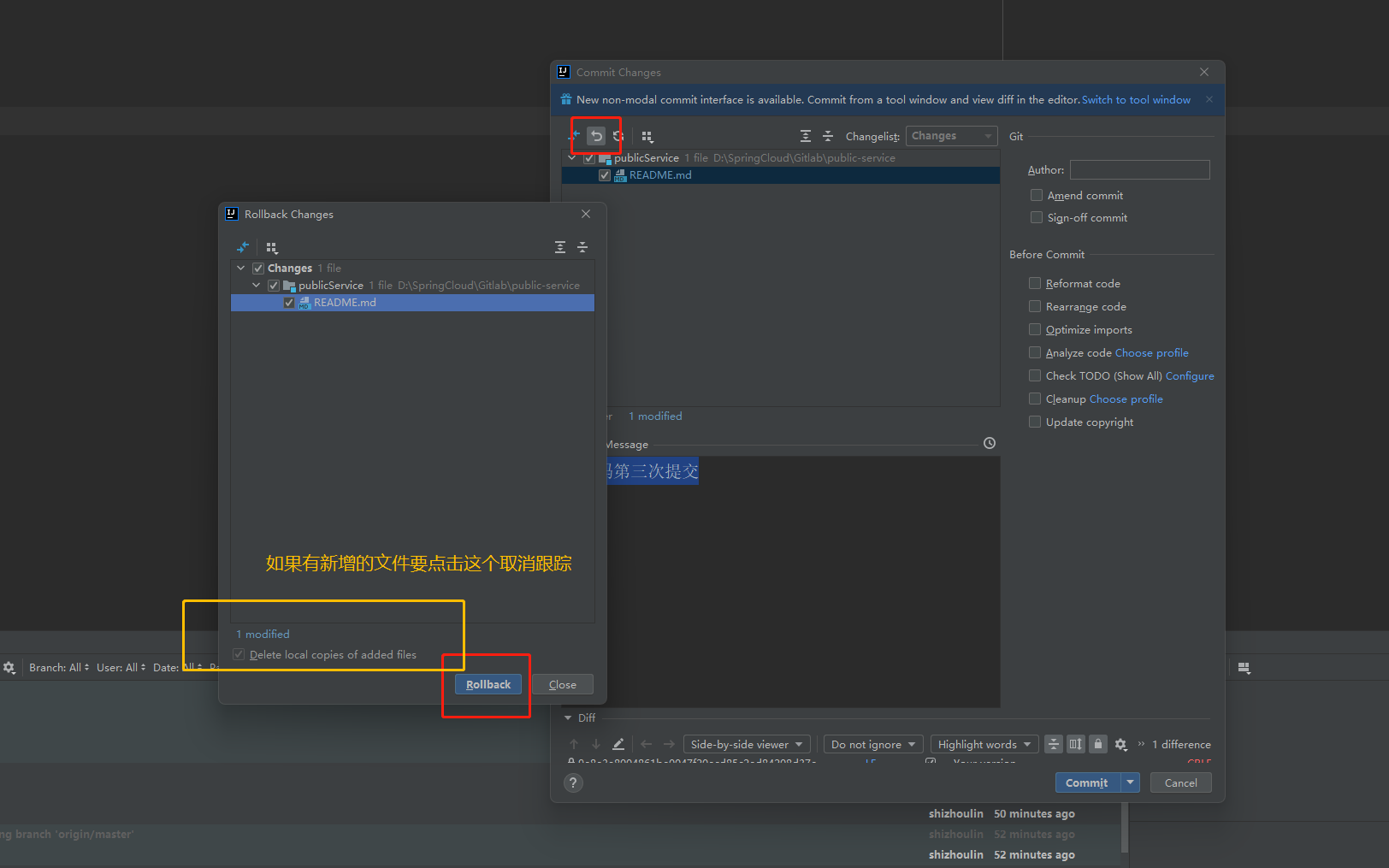Enable Optimize imports checkbox
This screenshot has width=1389, height=868.
(1035, 329)
